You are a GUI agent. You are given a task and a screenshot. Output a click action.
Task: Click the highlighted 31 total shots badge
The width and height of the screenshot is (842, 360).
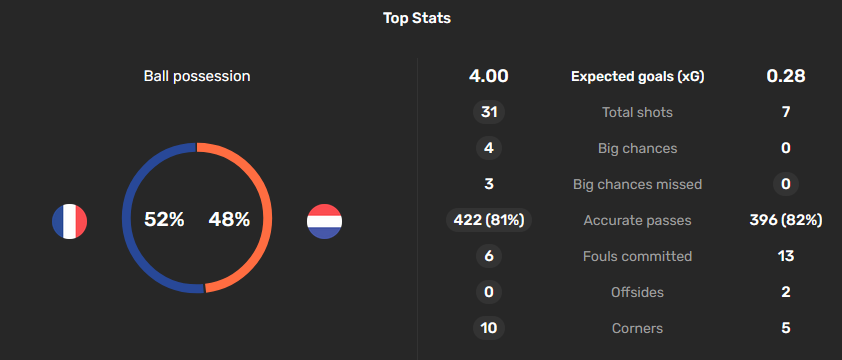coord(489,112)
